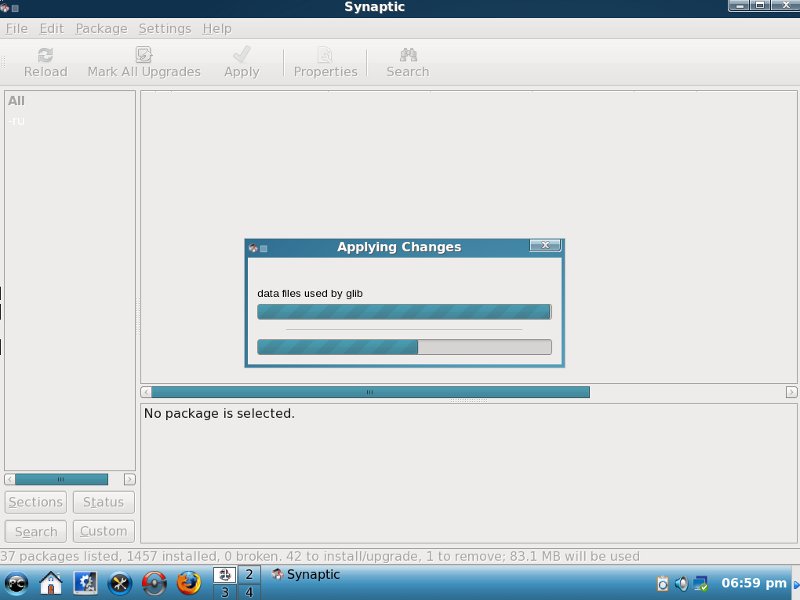Screen dimensions: 800x600
Task: Click the Reload toolbar icon
Action: (x=45, y=55)
